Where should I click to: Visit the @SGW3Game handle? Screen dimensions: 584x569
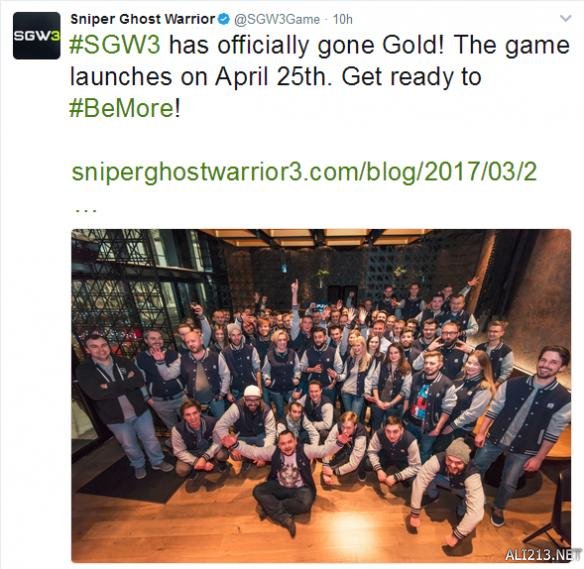(x=277, y=19)
